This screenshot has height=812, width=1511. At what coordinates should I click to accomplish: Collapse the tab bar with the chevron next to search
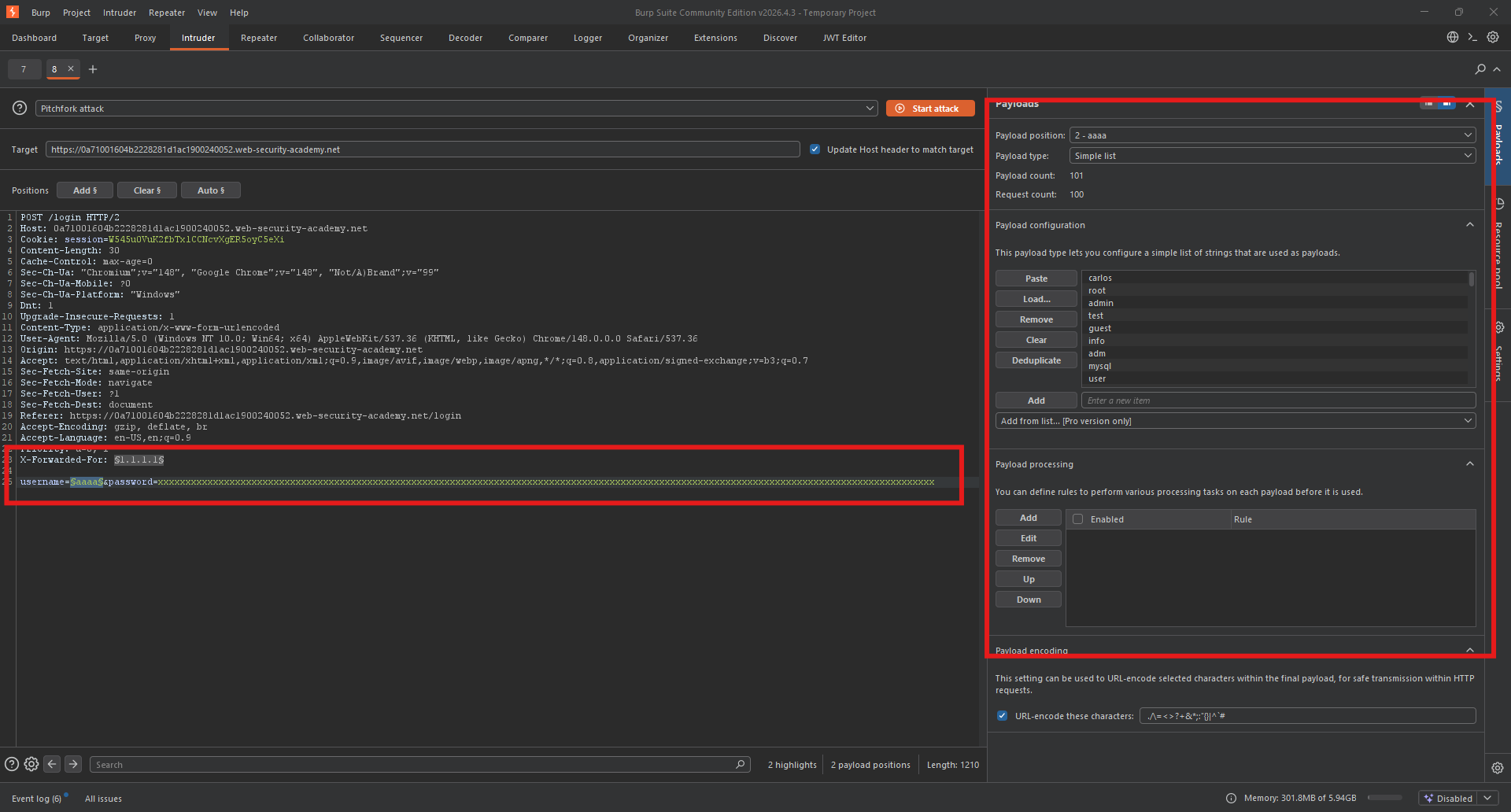coord(1497,69)
